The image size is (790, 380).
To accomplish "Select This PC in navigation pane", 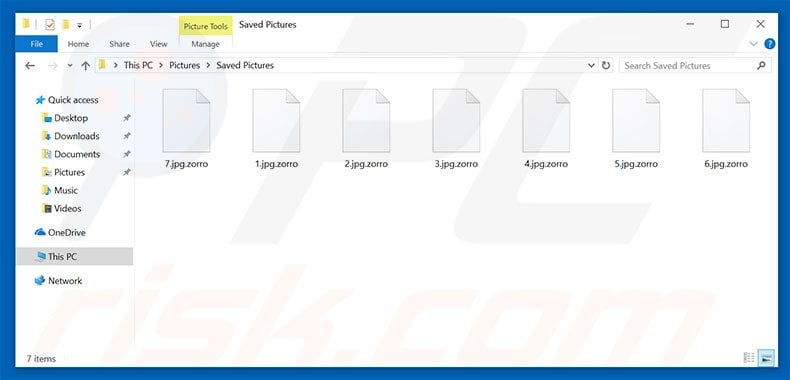I will (75, 257).
